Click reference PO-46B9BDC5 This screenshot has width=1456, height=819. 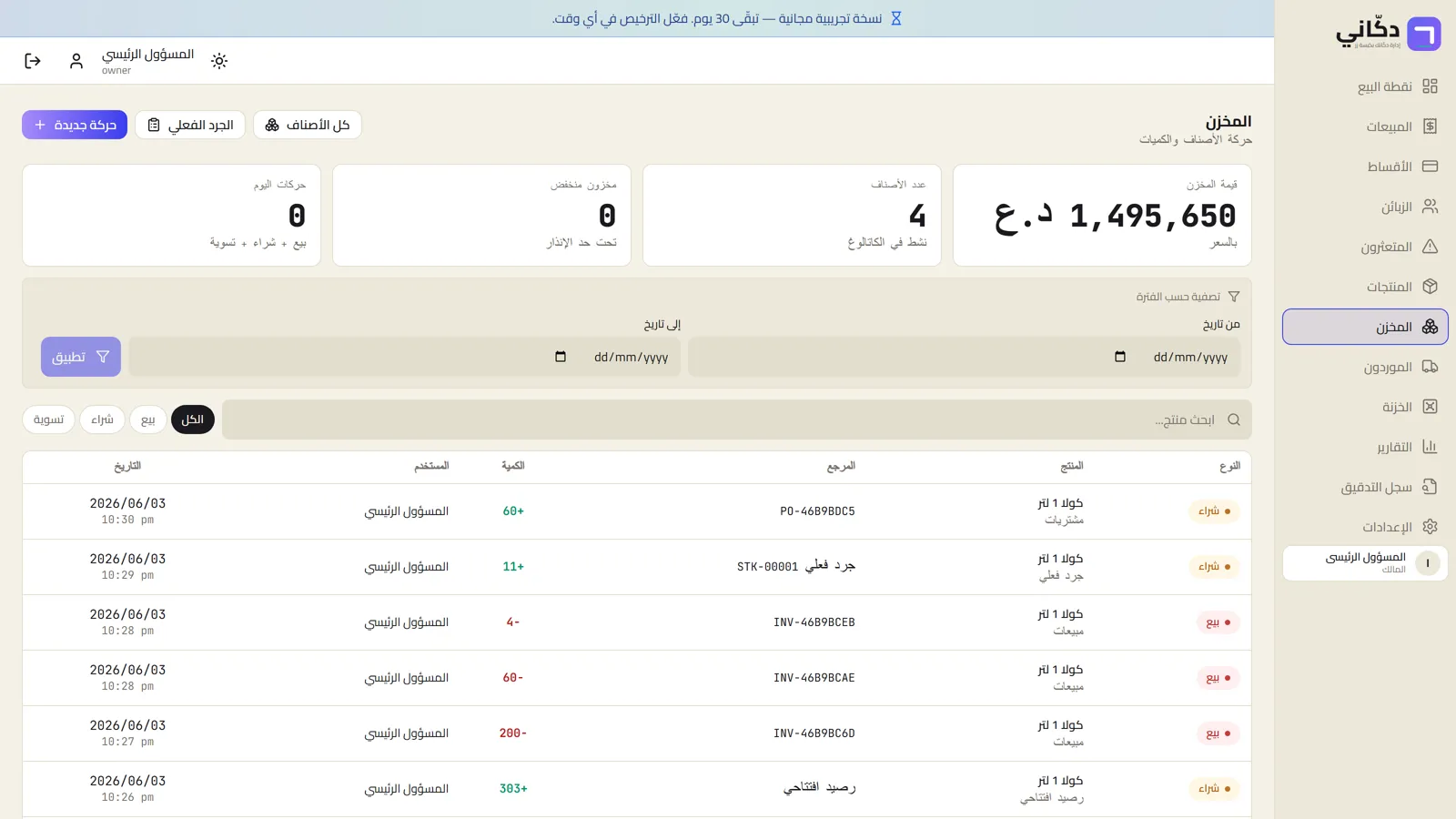(817, 511)
